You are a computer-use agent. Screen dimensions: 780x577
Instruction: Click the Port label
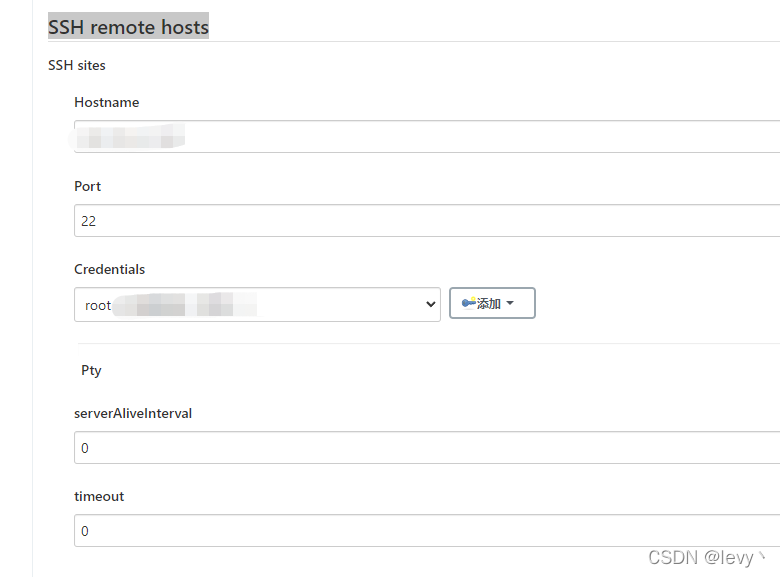pyautogui.click(x=87, y=186)
